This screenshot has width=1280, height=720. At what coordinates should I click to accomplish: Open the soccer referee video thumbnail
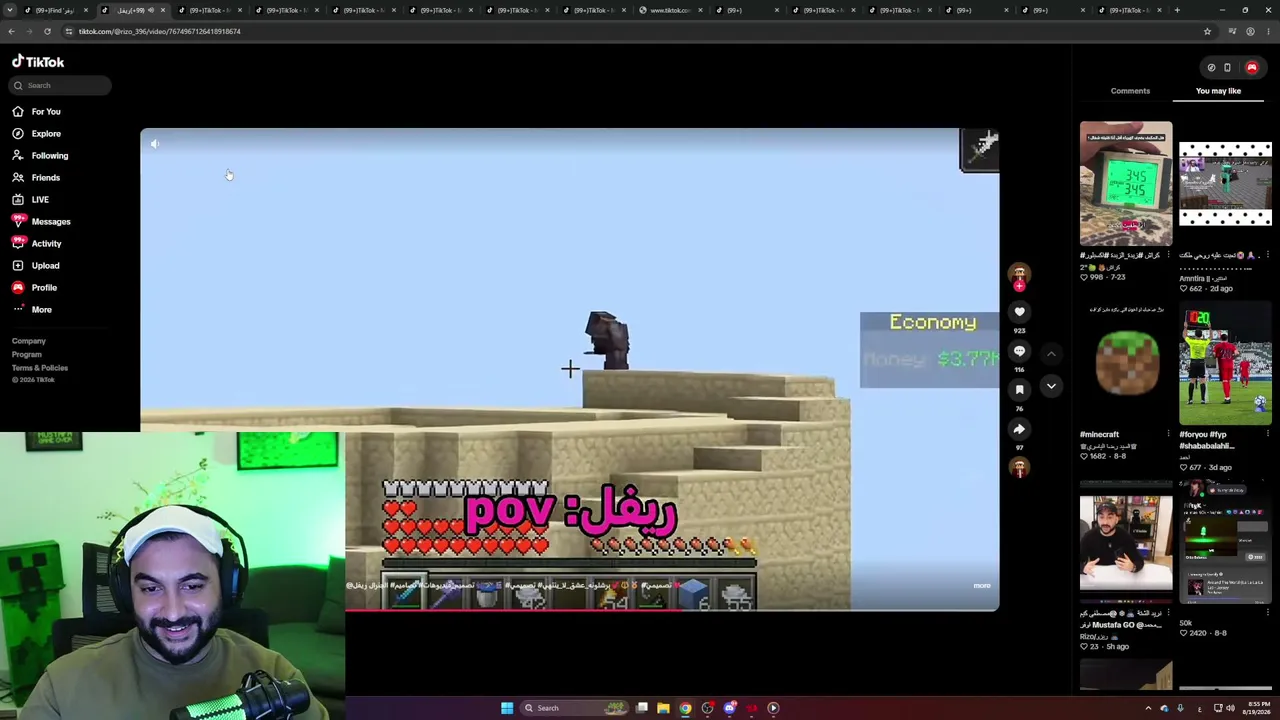[x=1225, y=364]
